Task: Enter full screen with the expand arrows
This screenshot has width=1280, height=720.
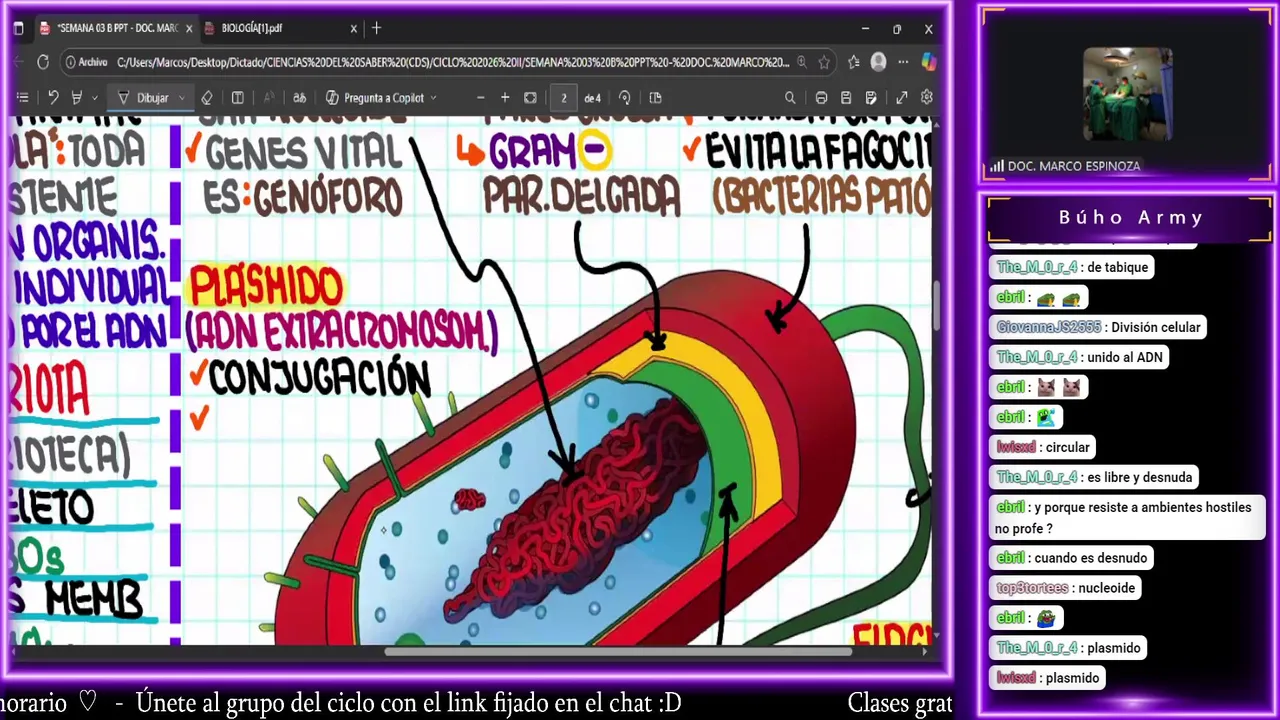Action: pyautogui.click(x=901, y=97)
